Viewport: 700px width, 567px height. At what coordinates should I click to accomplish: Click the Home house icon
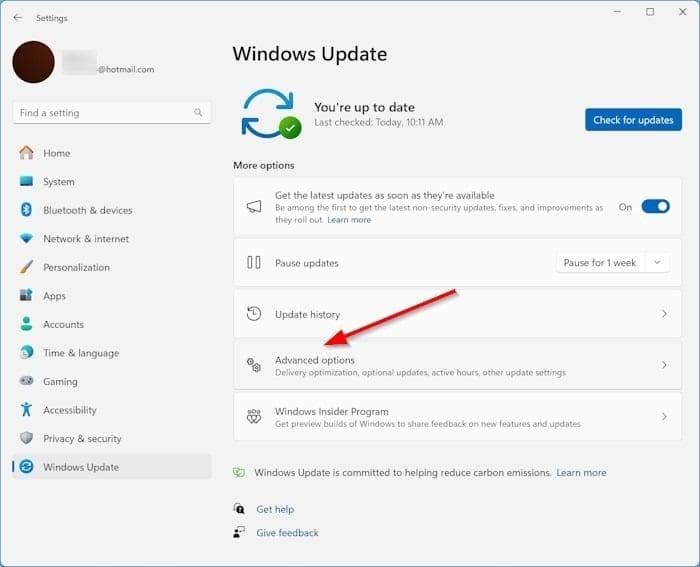pos(26,153)
